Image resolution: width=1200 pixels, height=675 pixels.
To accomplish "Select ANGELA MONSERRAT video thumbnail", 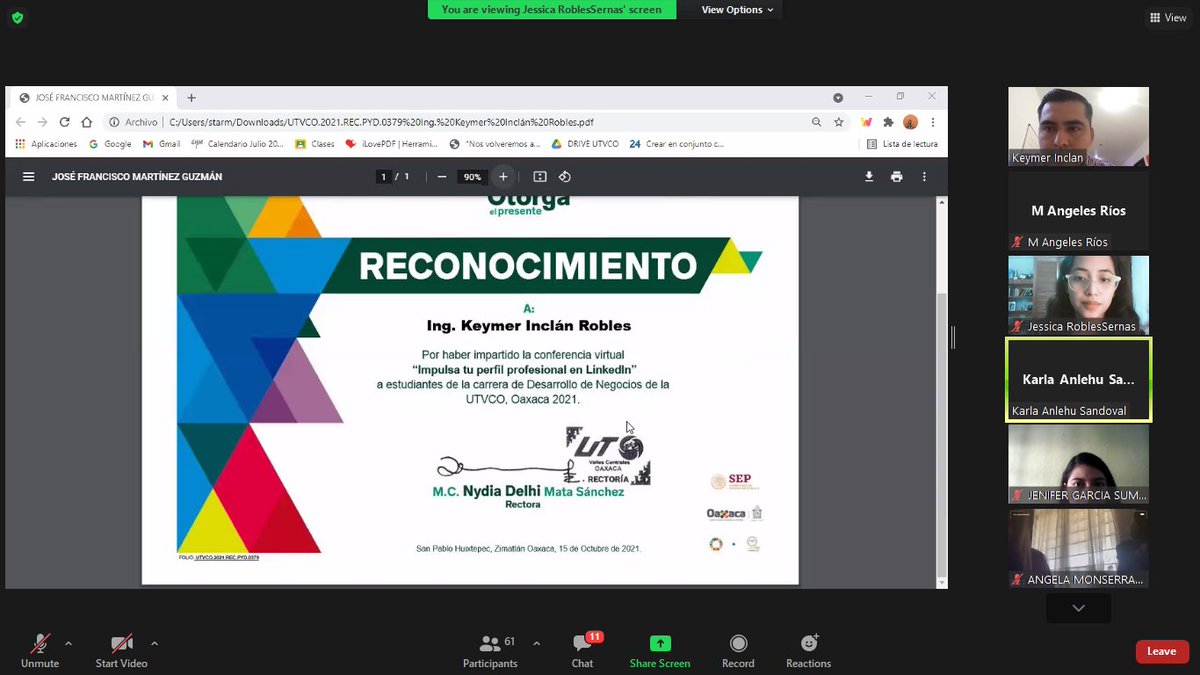I will click(x=1078, y=548).
